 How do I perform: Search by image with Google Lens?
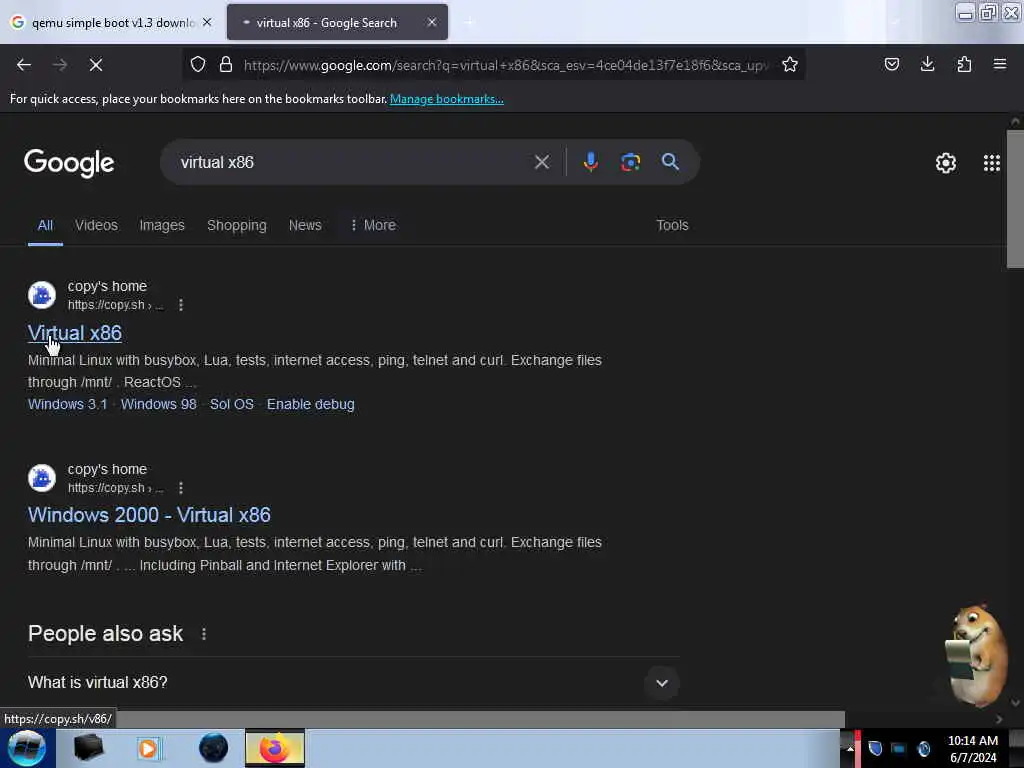point(630,162)
